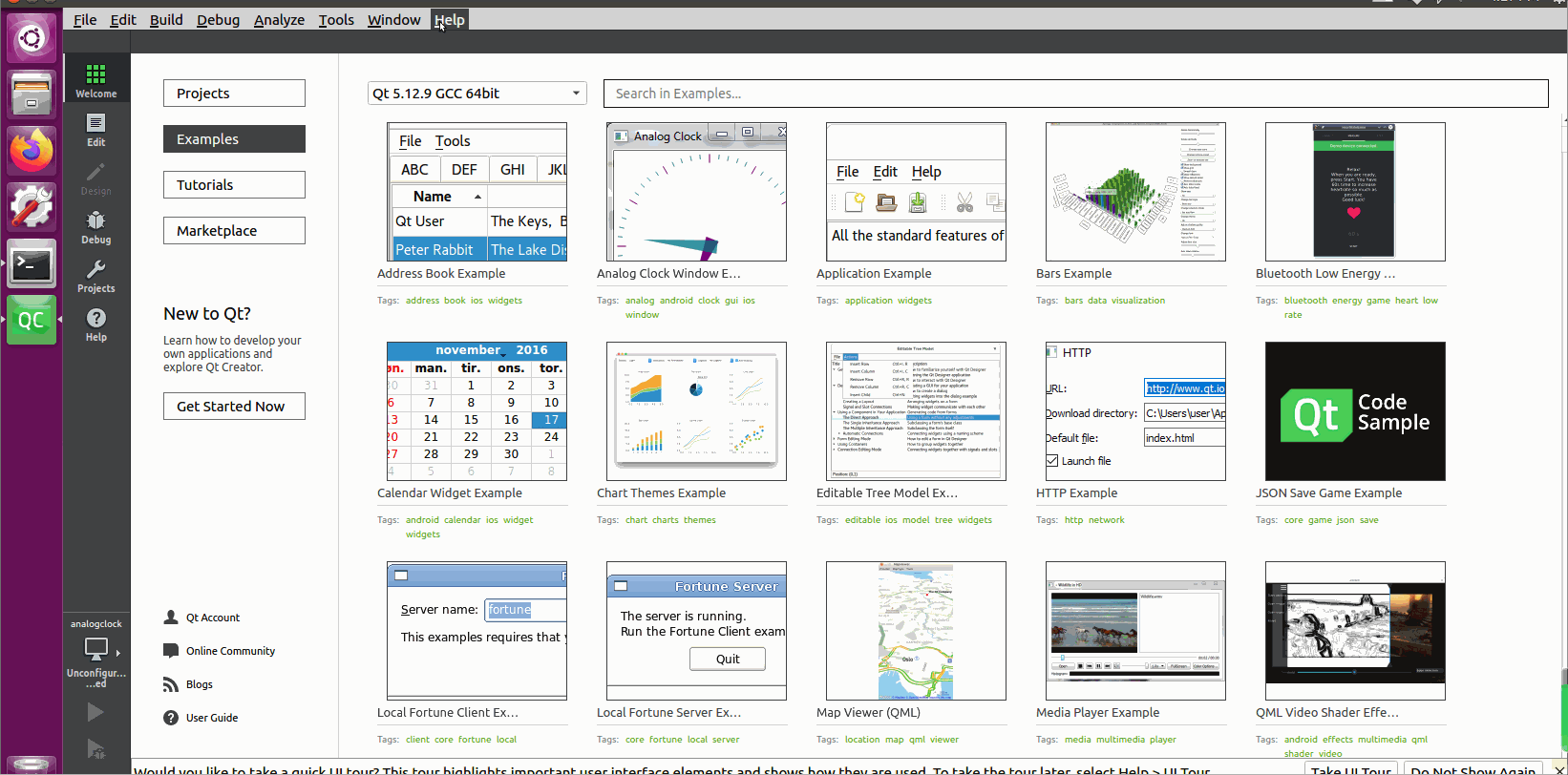Expand kit selector arrow beside monitor
Screen dimensions: 1568x775
click(x=118, y=654)
